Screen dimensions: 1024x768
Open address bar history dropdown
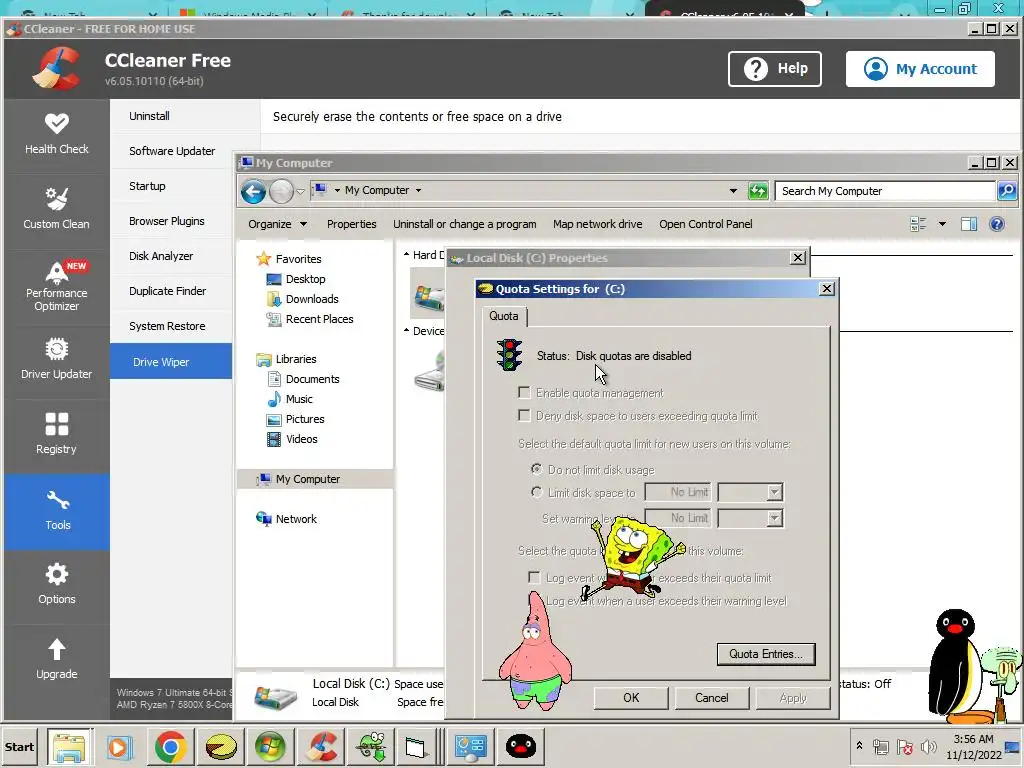tap(733, 191)
